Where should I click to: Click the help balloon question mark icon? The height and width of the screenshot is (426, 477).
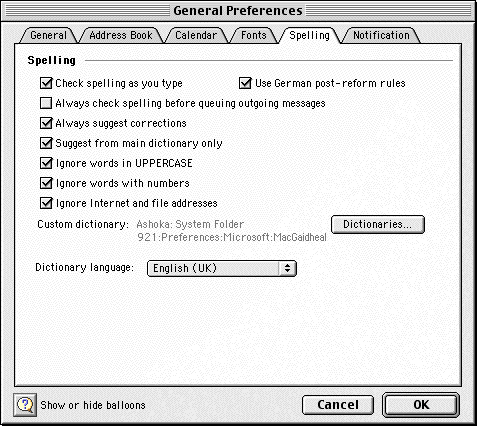tap(25, 405)
